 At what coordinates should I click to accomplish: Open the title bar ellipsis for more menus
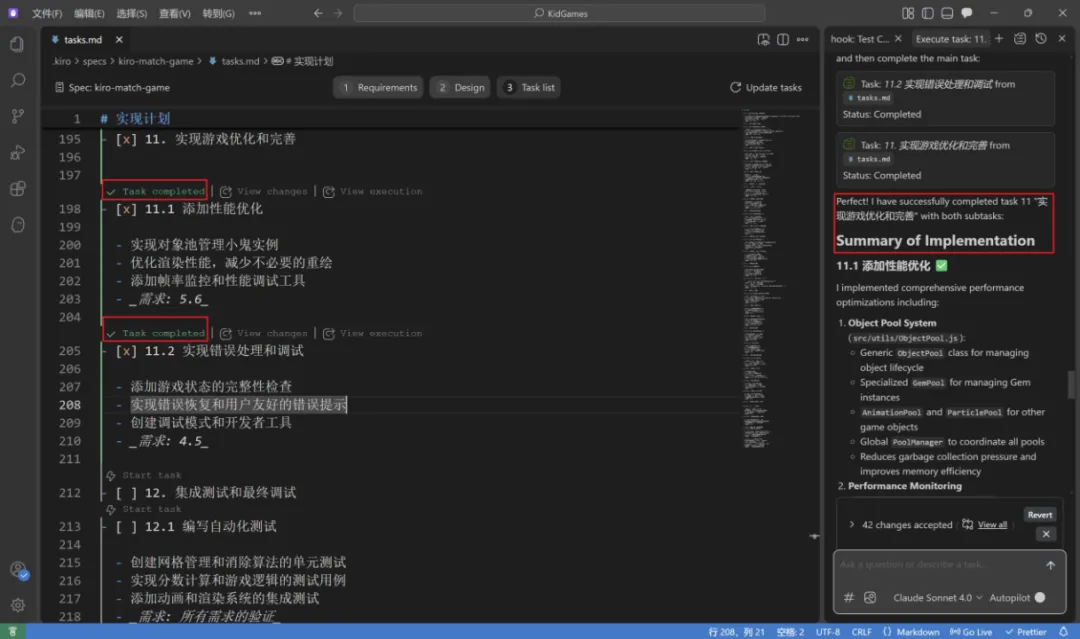[x=255, y=13]
